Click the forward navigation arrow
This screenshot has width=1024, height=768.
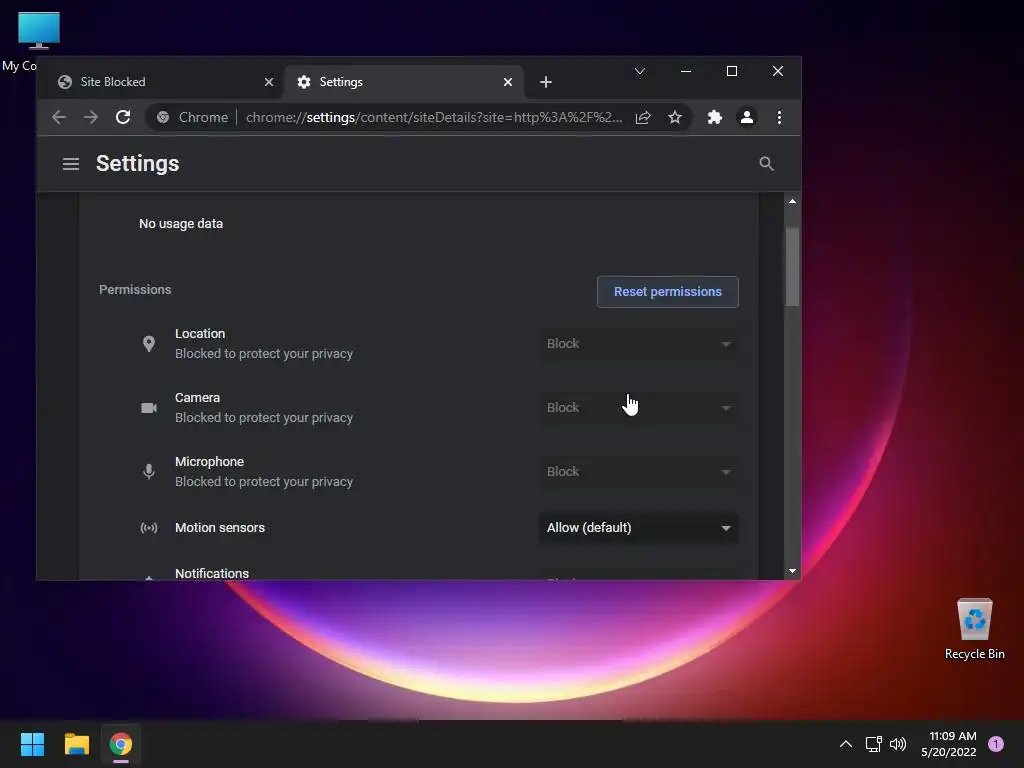coord(91,118)
